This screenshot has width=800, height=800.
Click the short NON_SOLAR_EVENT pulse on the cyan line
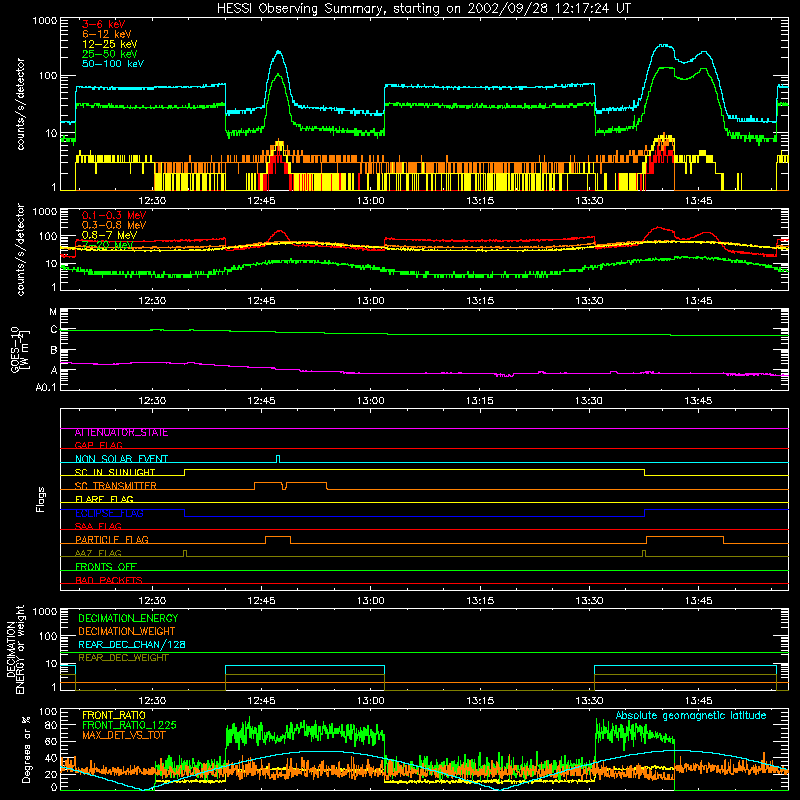tap(278, 459)
